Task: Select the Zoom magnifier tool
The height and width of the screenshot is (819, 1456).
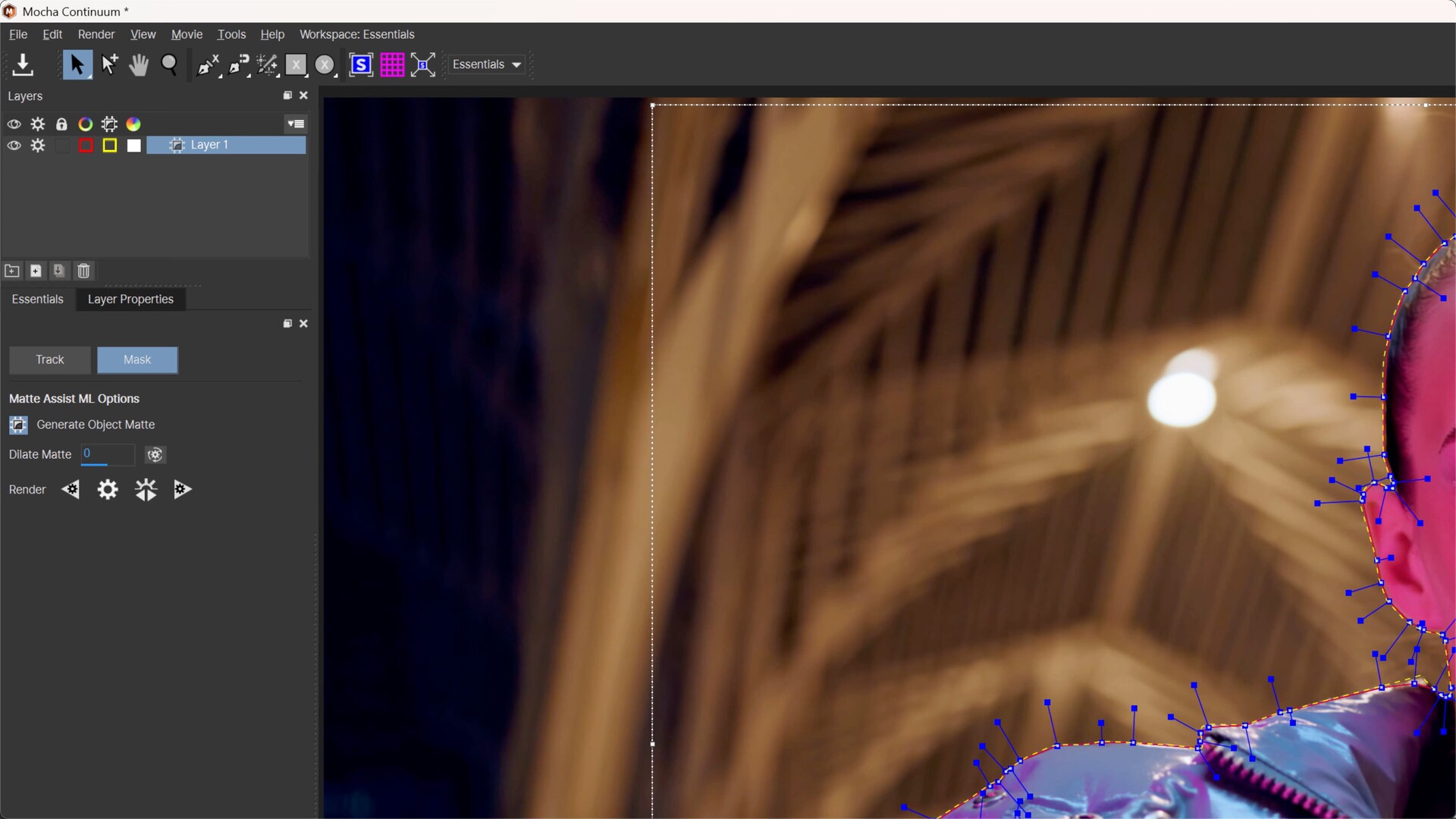Action: [x=170, y=65]
